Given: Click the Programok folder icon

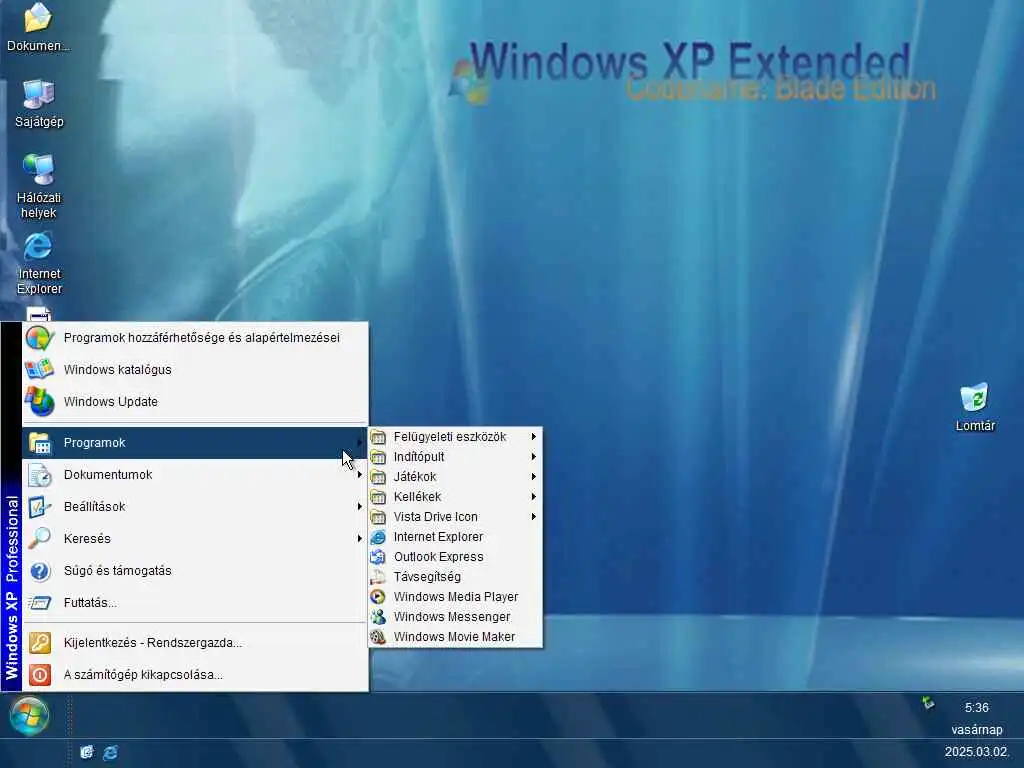Looking at the screenshot, I should coord(40,443).
